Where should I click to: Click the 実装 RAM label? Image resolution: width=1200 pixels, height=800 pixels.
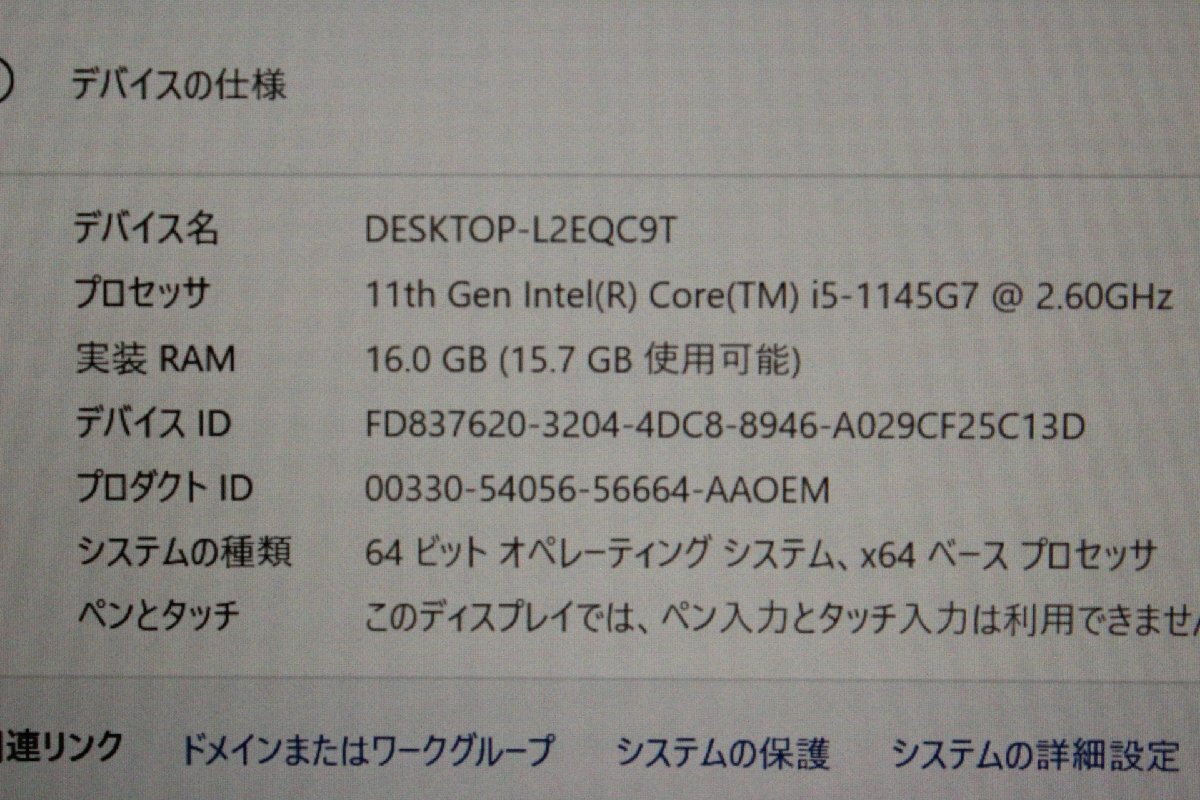[155, 359]
